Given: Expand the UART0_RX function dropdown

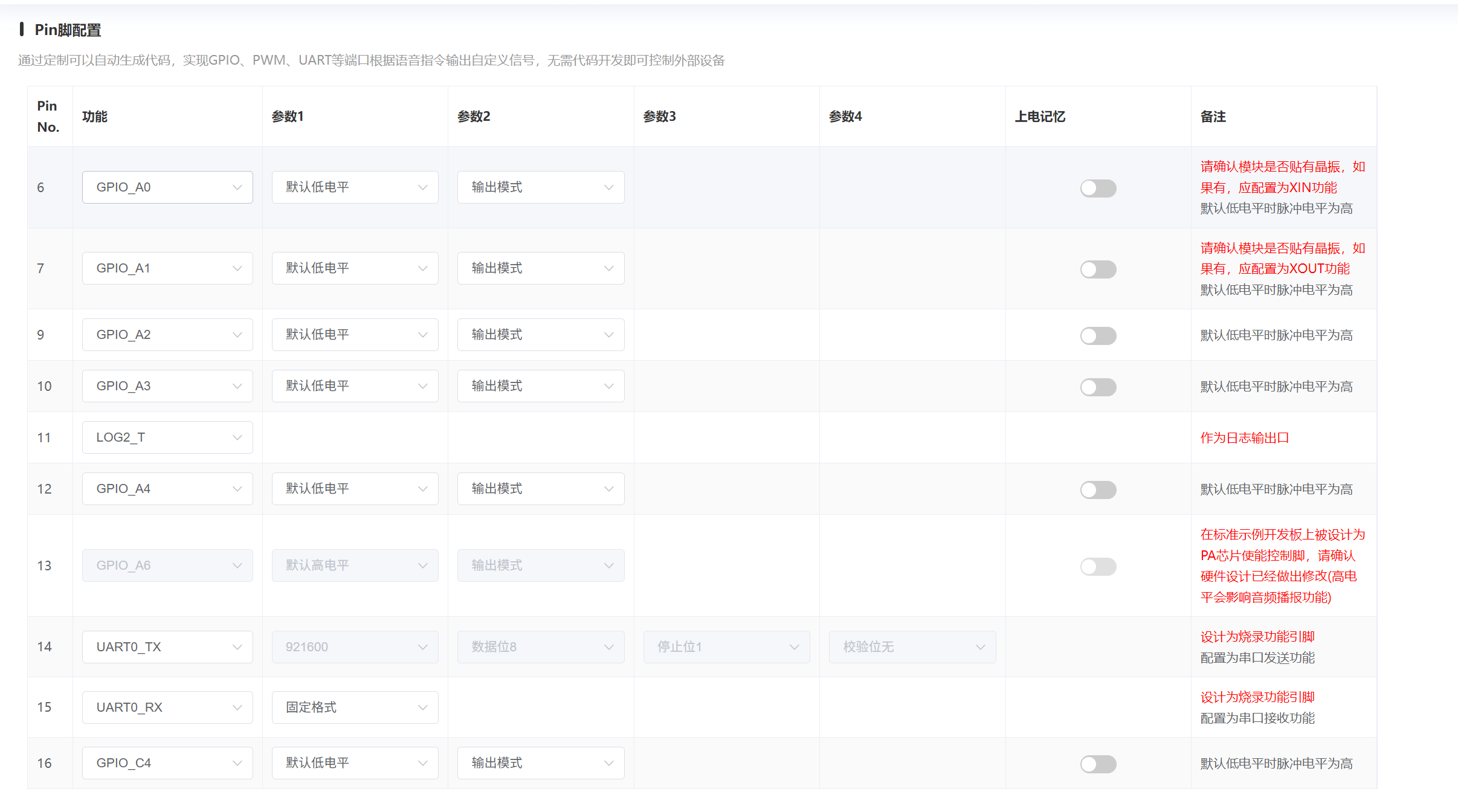Looking at the screenshot, I should tap(167, 707).
